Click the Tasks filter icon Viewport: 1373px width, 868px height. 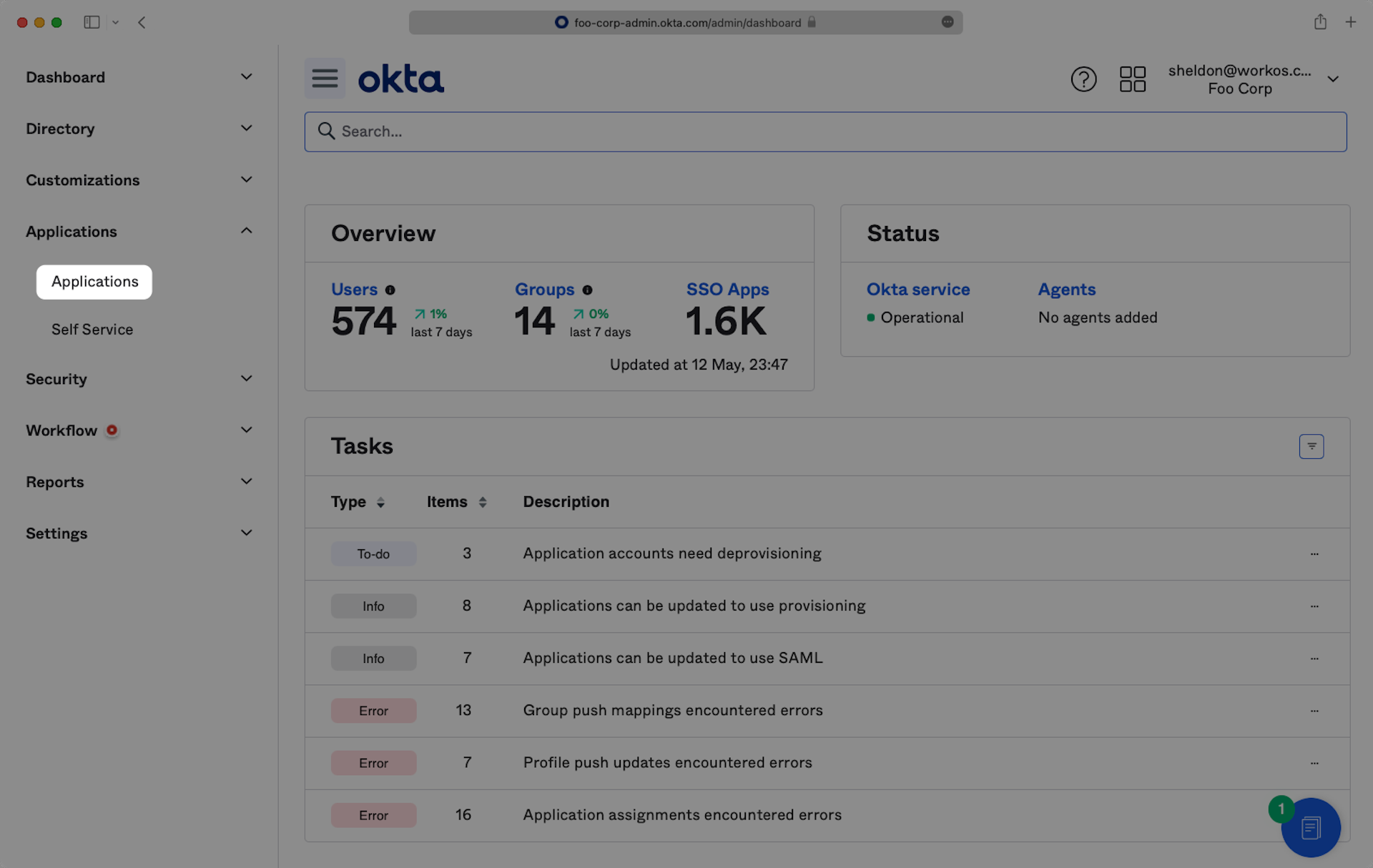[1311, 446]
